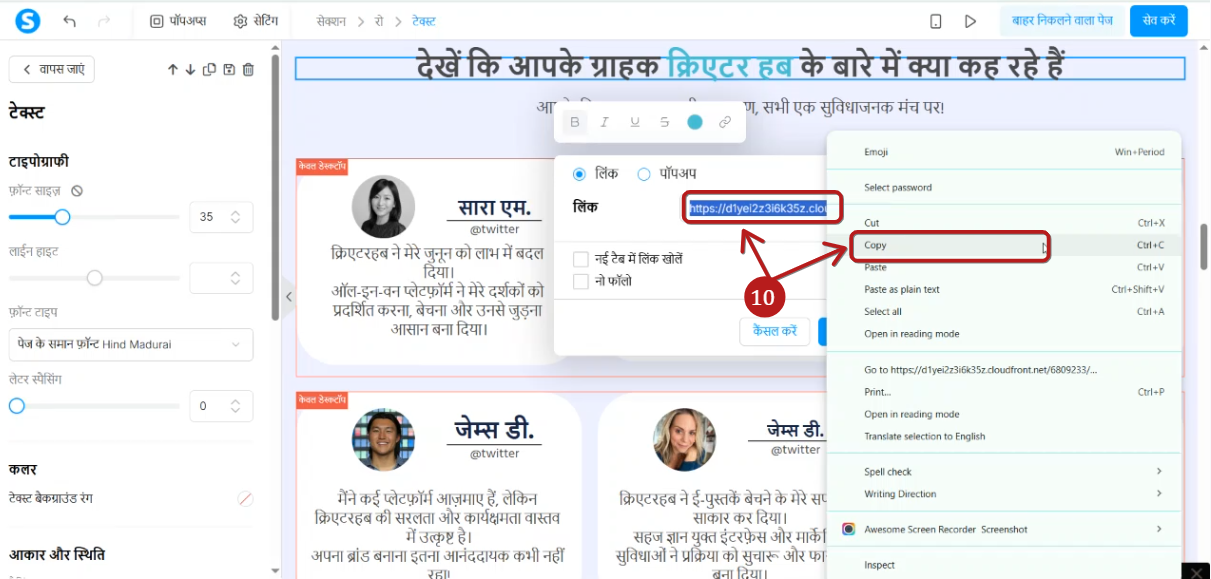Viewport: 1211px width, 579px height.
Task: Click the कैंसल करें button
Action: pos(775,331)
